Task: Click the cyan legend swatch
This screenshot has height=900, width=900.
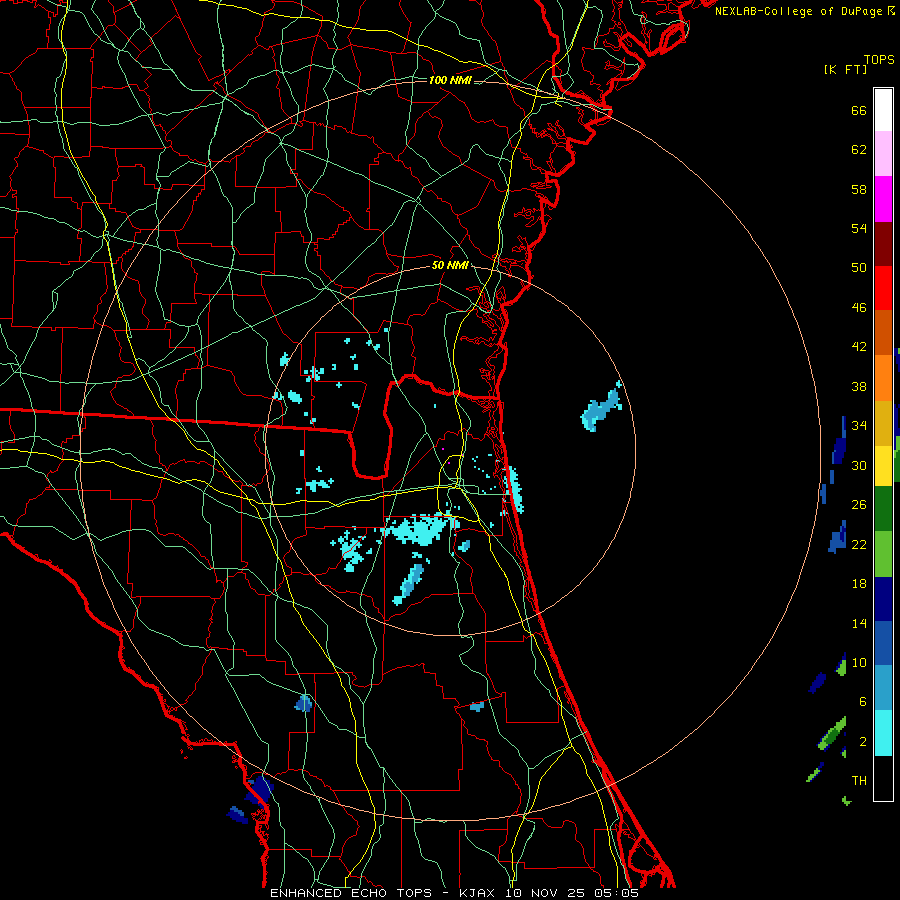Action: tap(883, 733)
